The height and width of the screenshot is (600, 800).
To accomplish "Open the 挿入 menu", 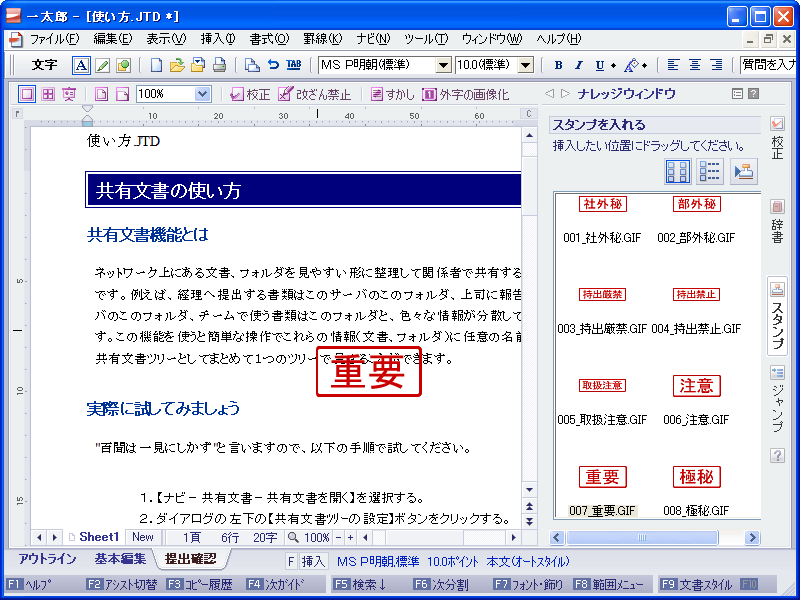I will click(218, 39).
